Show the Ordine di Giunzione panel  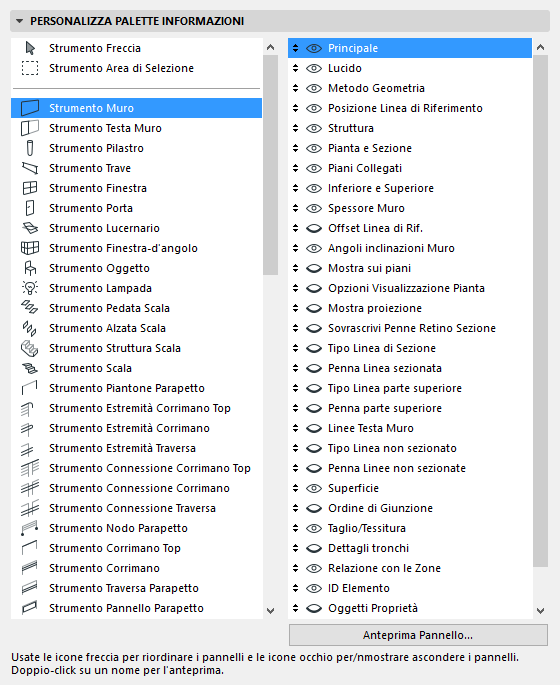(x=314, y=508)
